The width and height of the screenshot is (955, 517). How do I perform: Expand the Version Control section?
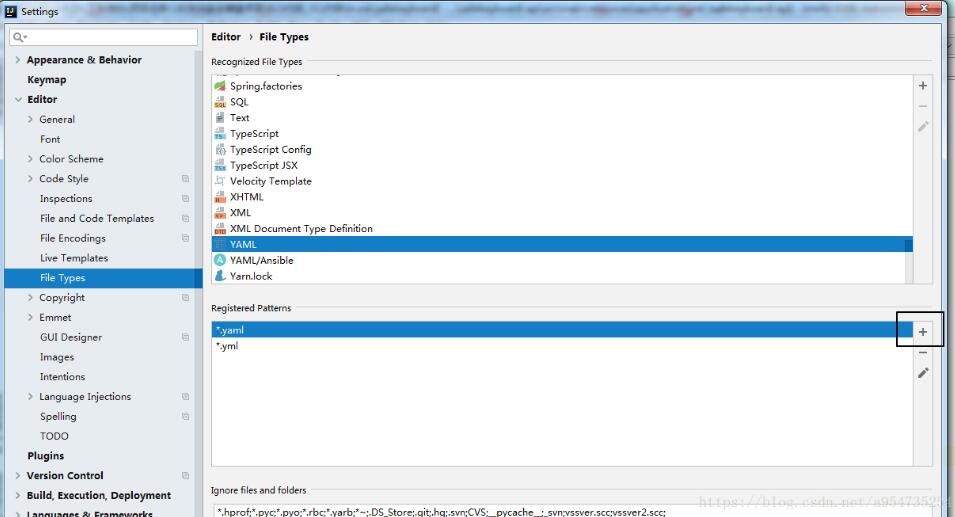pos(18,476)
